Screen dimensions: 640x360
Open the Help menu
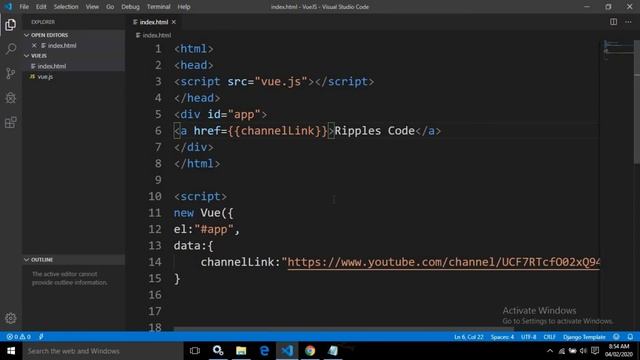point(184,7)
